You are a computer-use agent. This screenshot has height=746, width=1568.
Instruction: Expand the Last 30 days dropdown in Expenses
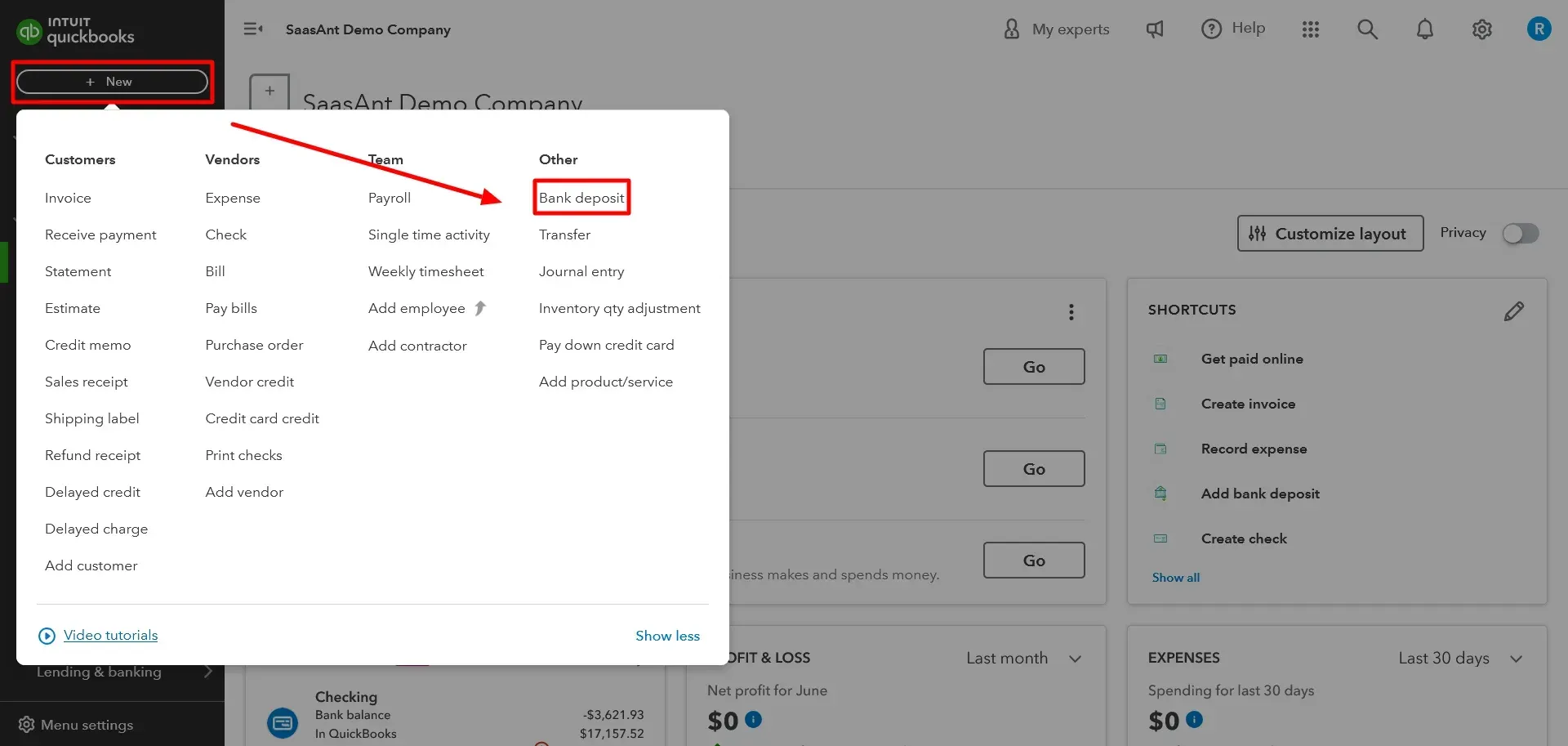click(1516, 659)
